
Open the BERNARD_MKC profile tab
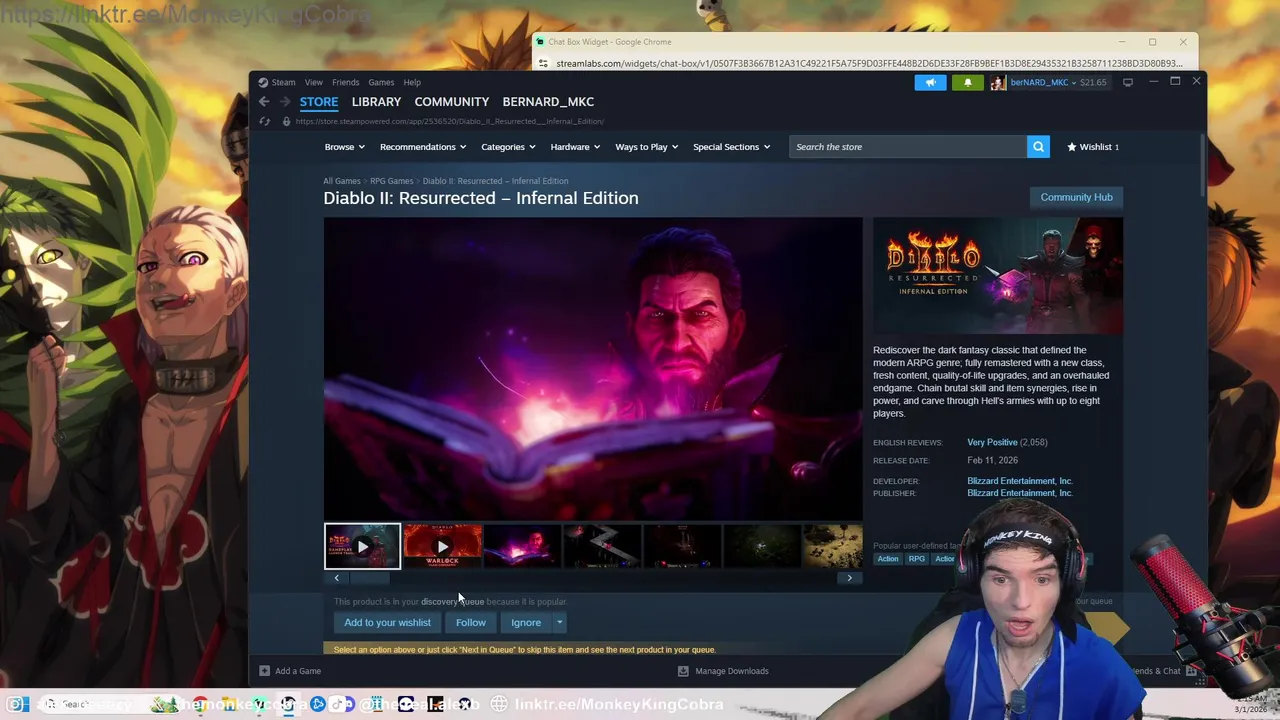coord(548,102)
